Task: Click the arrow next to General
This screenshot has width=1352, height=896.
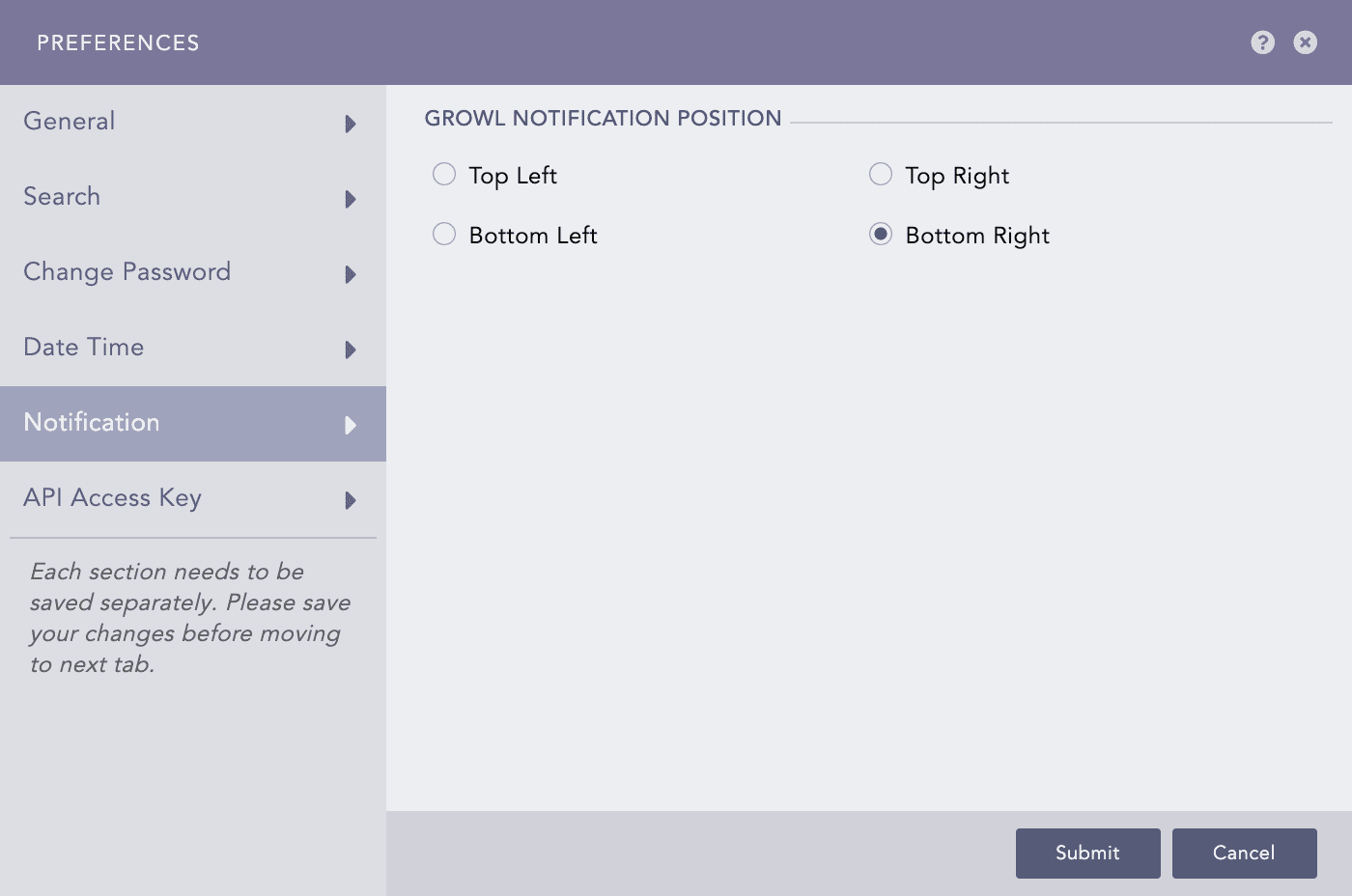Action: click(x=351, y=124)
